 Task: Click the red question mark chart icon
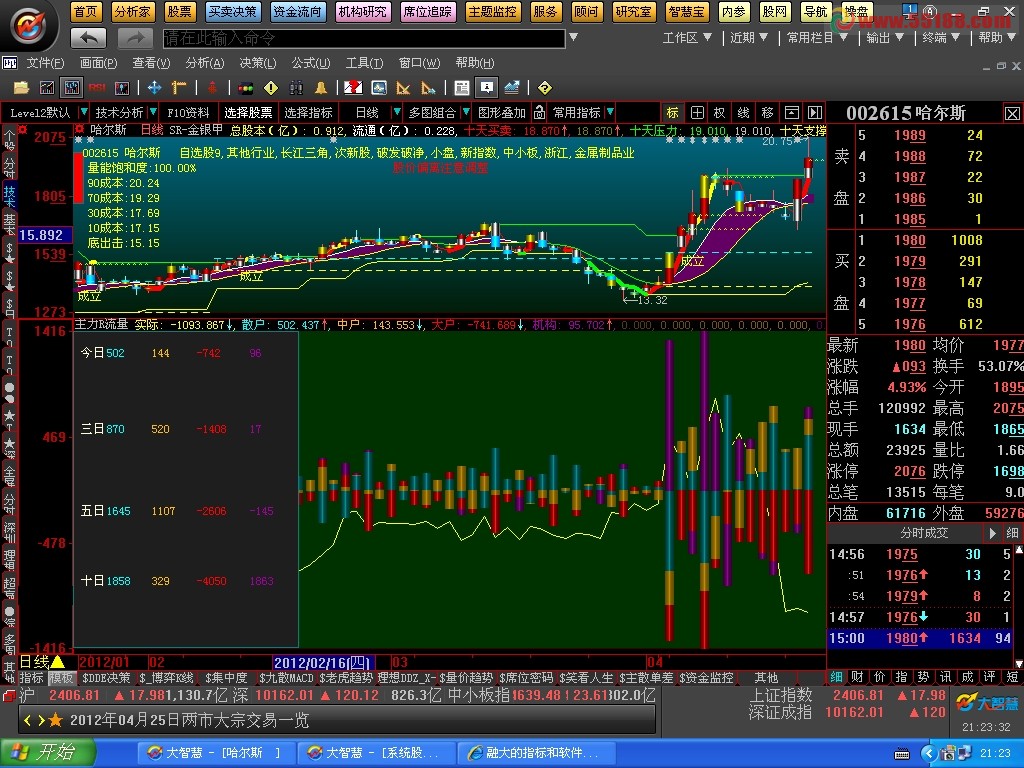(x=353, y=88)
